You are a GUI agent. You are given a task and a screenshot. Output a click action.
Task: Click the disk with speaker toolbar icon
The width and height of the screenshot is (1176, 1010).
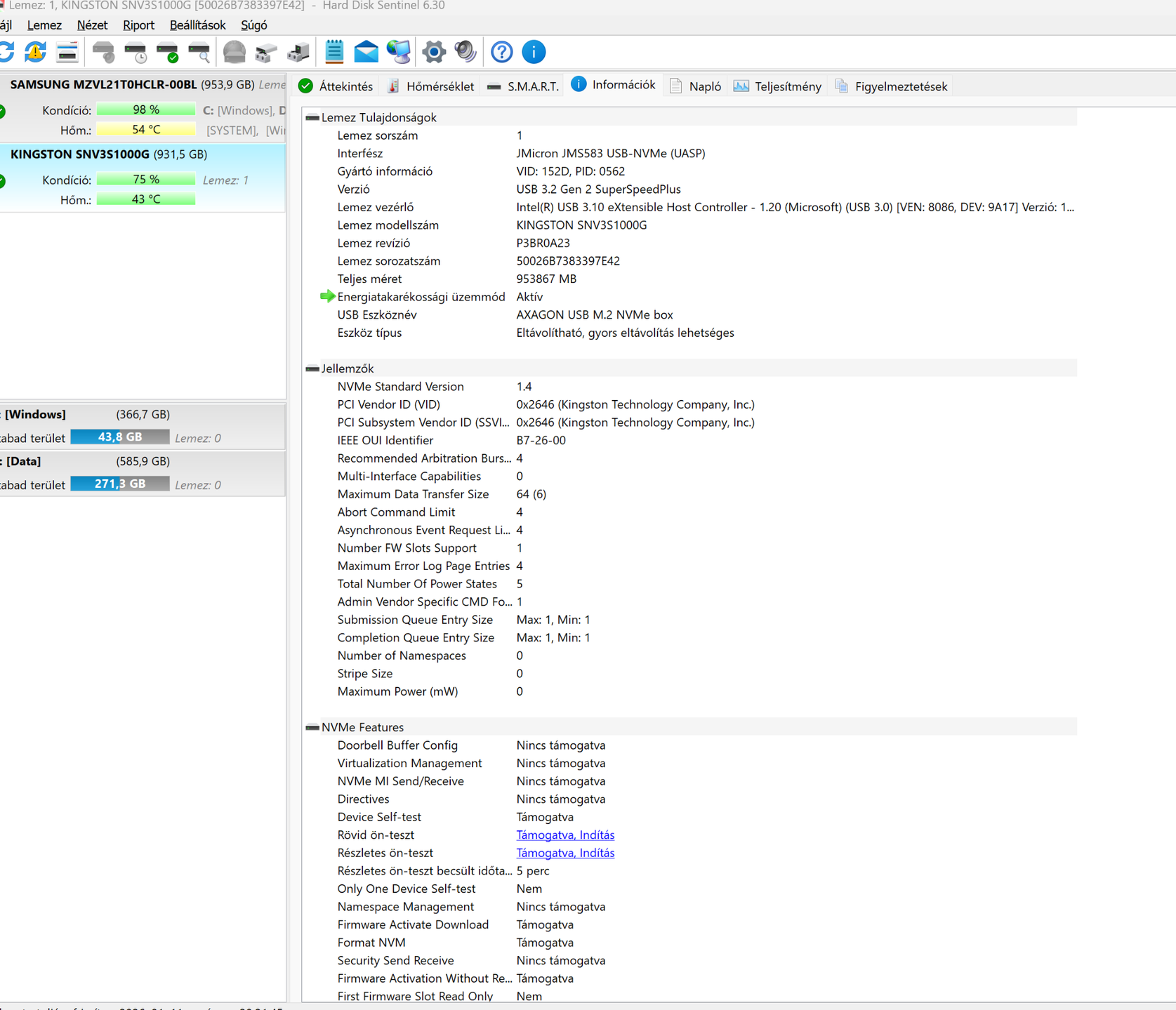103,52
